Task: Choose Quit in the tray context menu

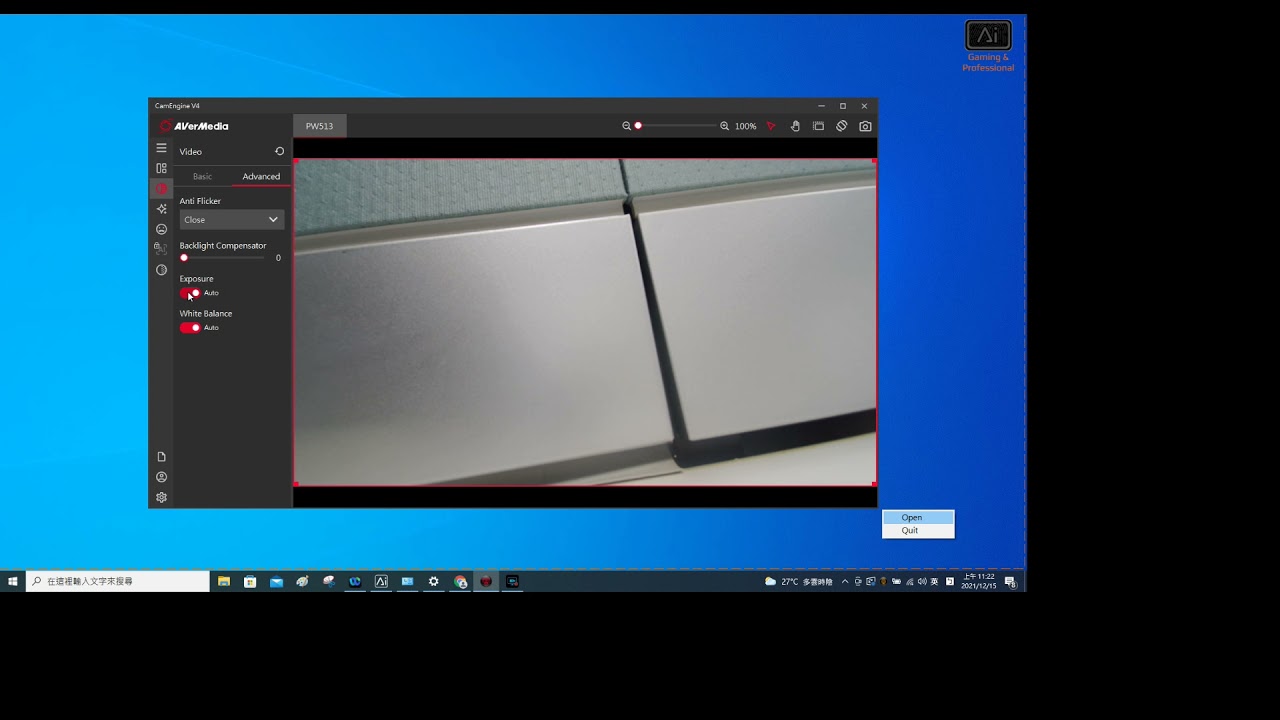Action: pos(918,531)
